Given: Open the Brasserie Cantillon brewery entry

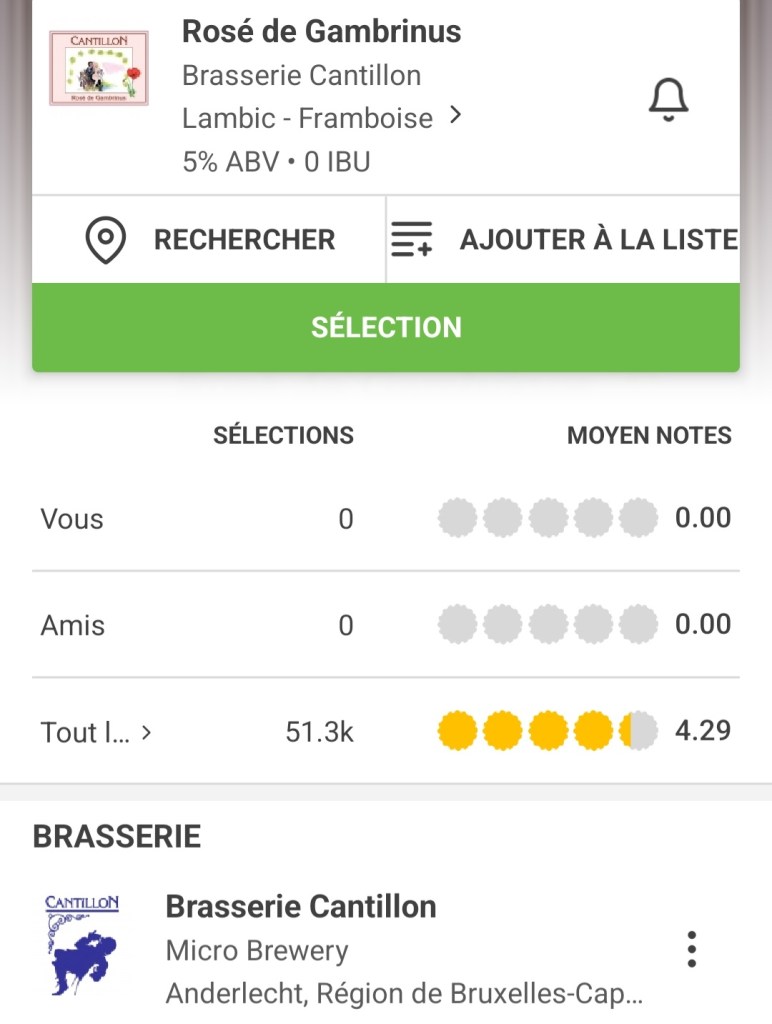Looking at the screenshot, I should pos(301,907).
